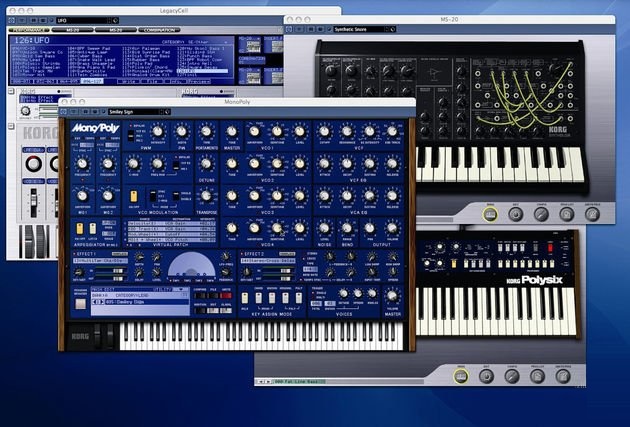Click the Write Prog round button in Polysix window
This screenshot has width=630, height=427.
point(562,376)
